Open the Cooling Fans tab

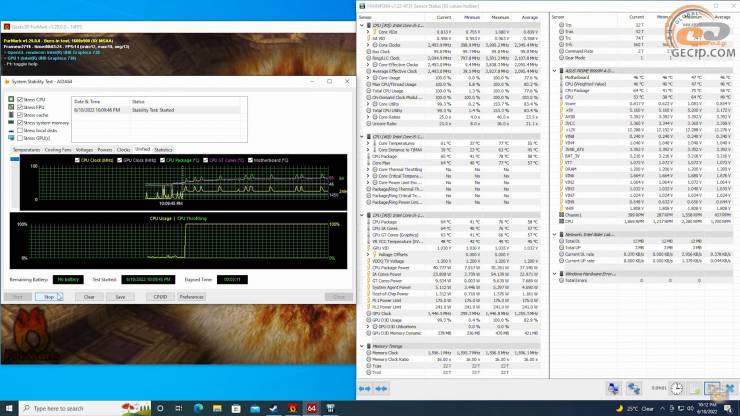pyautogui.click(x=58, y=150)
